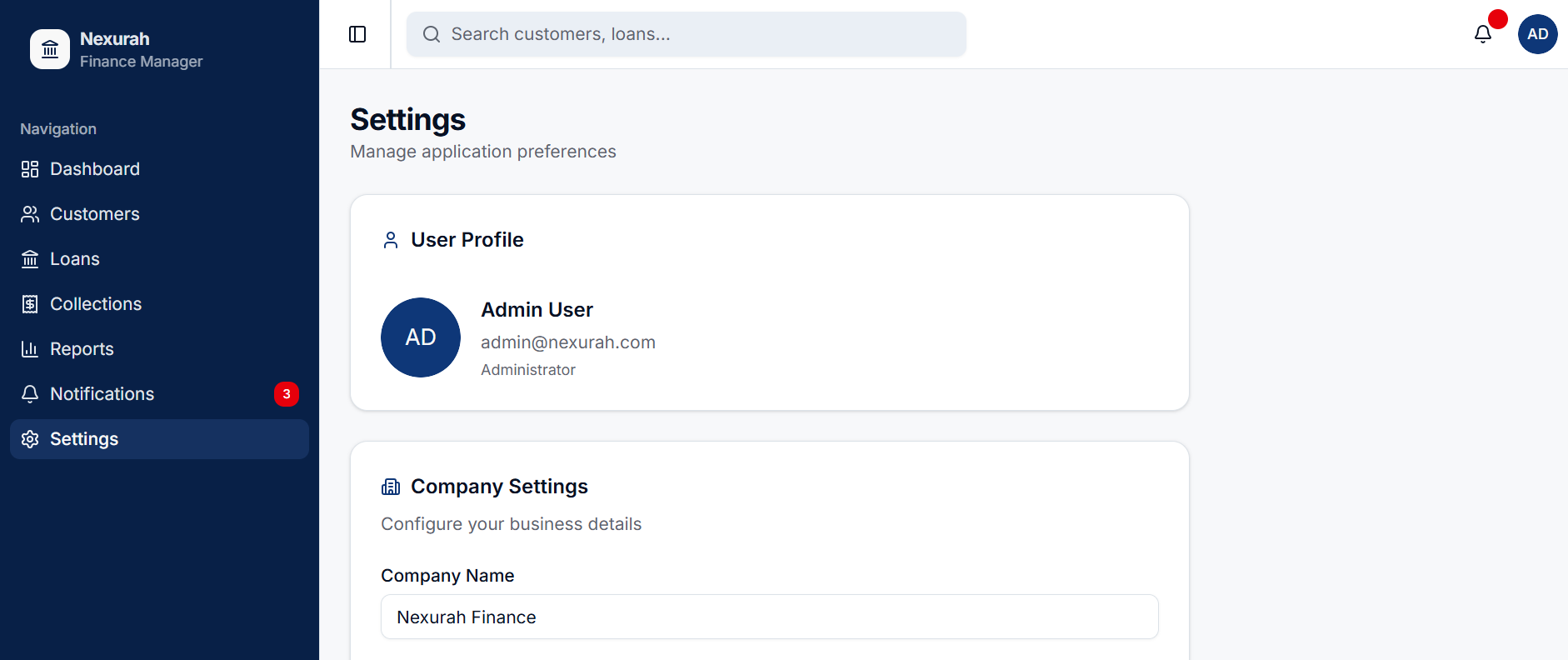Open the AD avatar menu
Screen dimensions: 1568x660
1537,34
